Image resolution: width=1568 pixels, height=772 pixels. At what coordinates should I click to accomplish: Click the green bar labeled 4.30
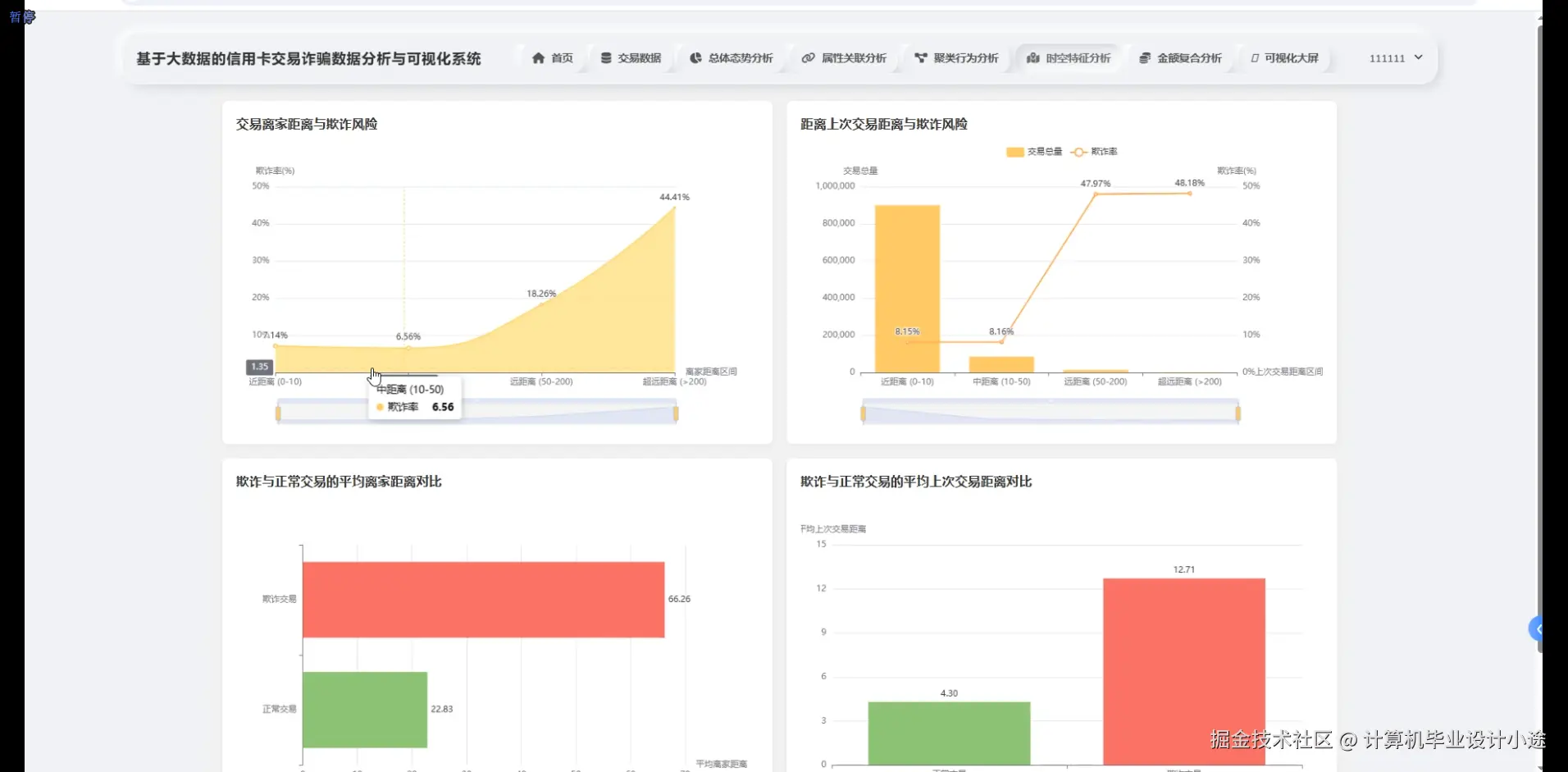949,733
